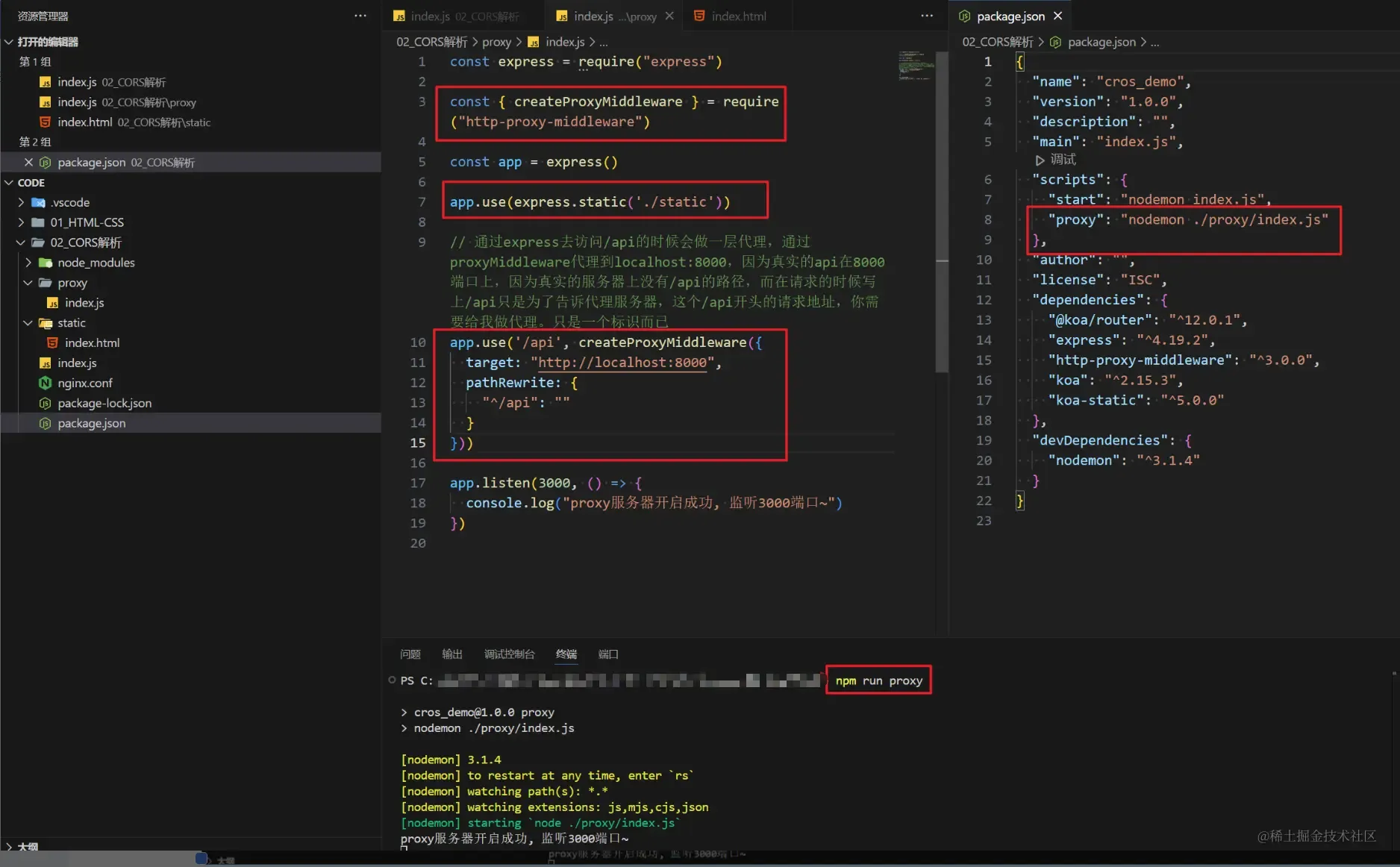Screen dimensions: 1400x867
Task: Click "http-proxy-middleware" dependency line
Action: 1184,360
